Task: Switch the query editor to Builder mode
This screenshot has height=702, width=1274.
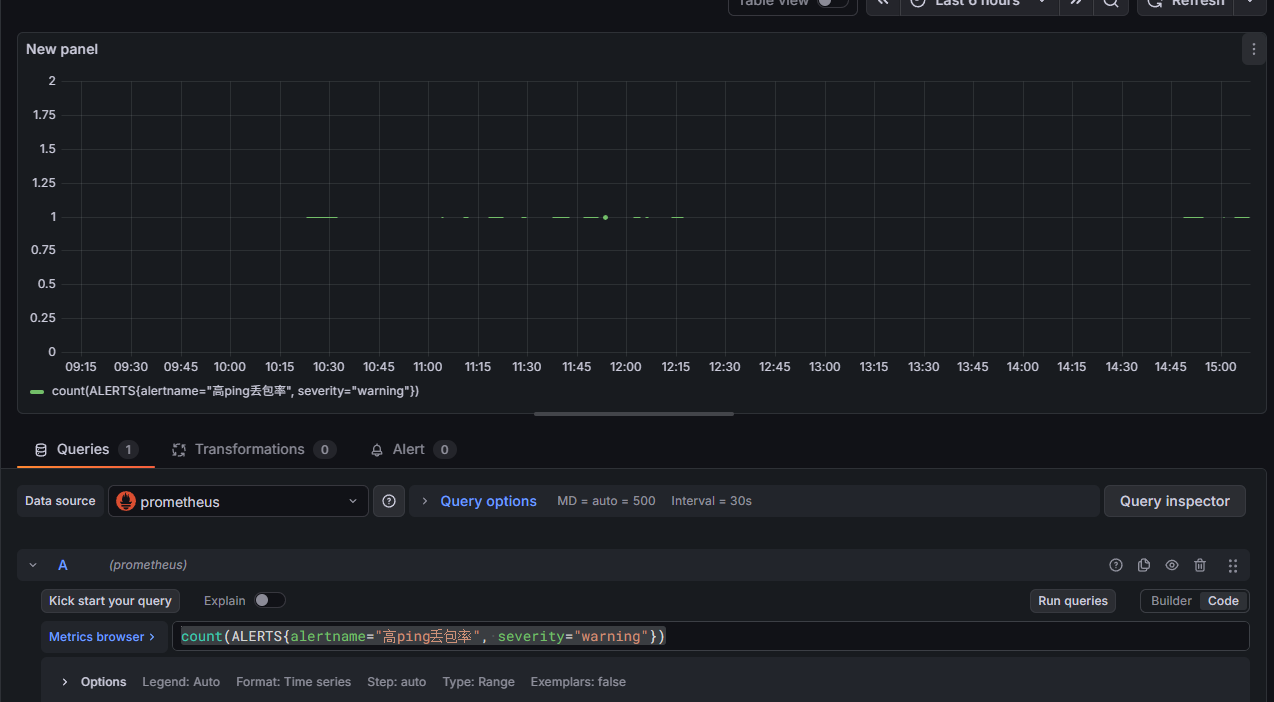Action: pyautogui.click(x=1171, y=601)
